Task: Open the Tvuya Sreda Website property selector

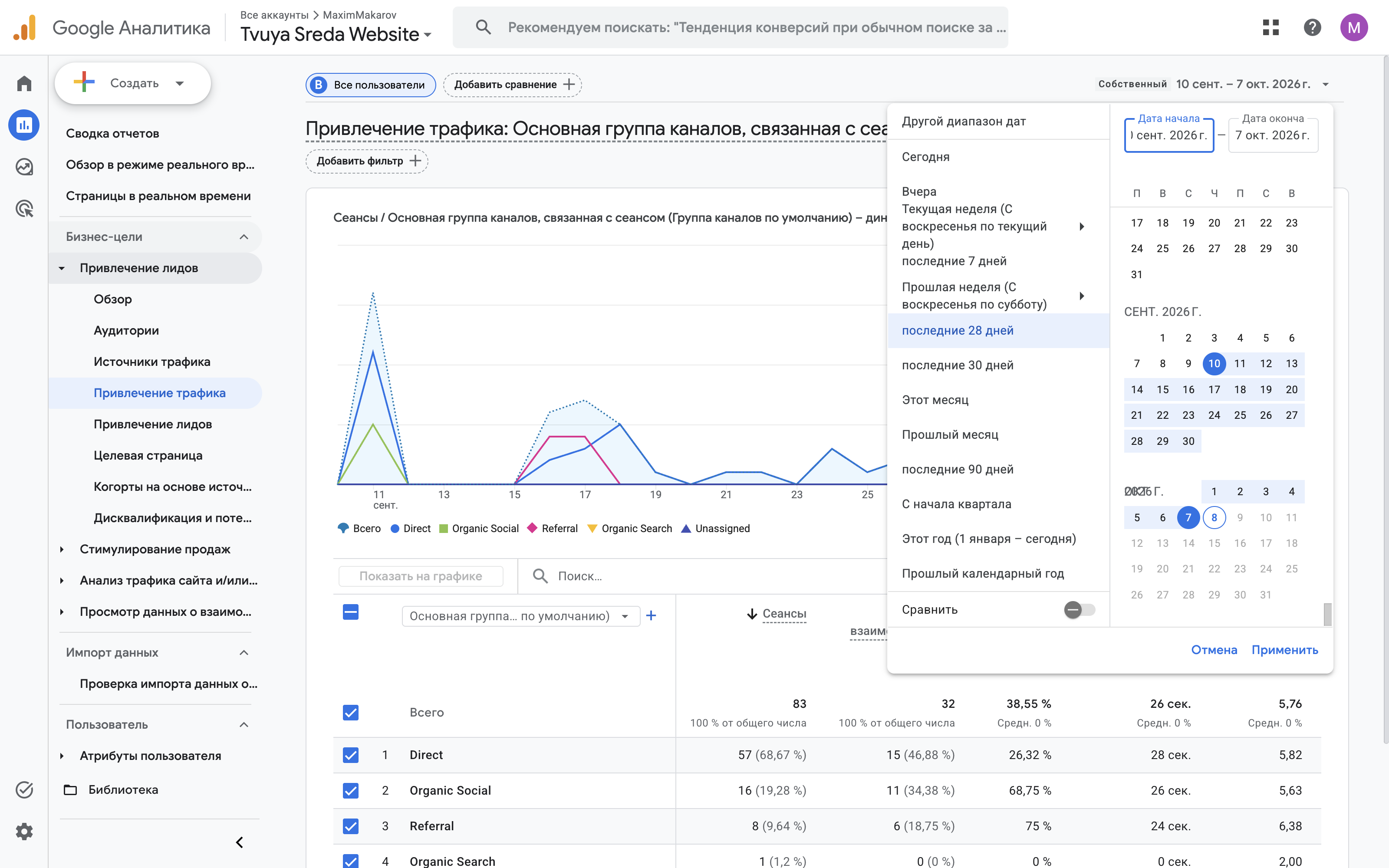Action: point(336,34)
